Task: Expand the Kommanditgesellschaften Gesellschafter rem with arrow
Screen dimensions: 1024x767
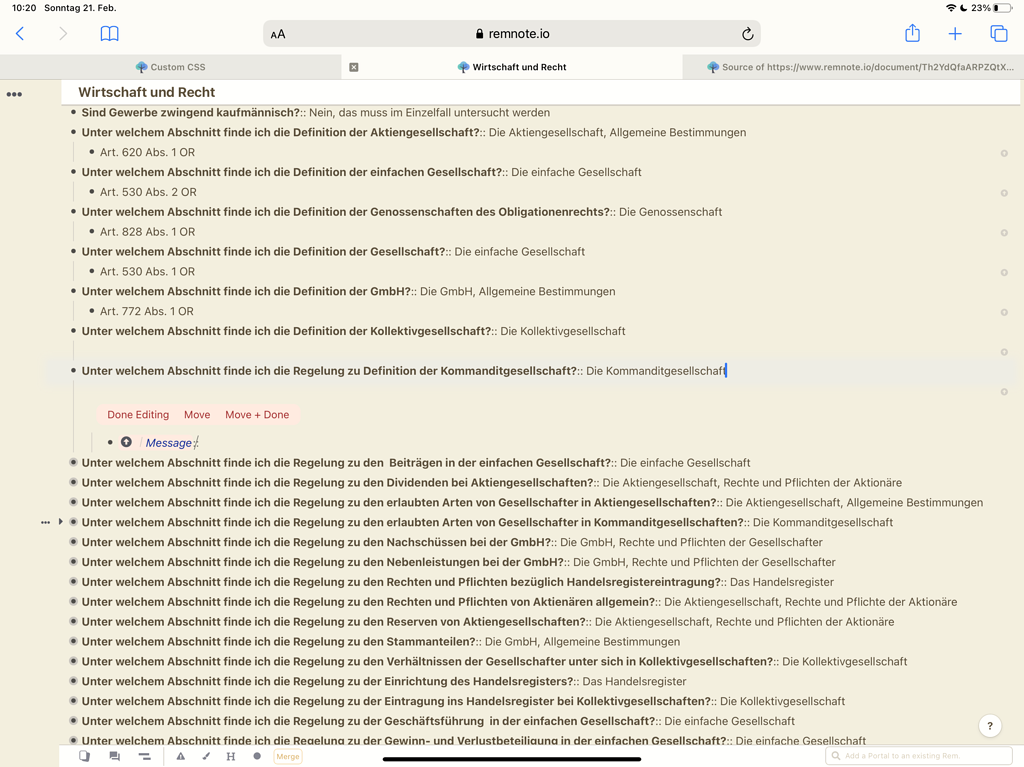Action: click(x=61, y=522)
